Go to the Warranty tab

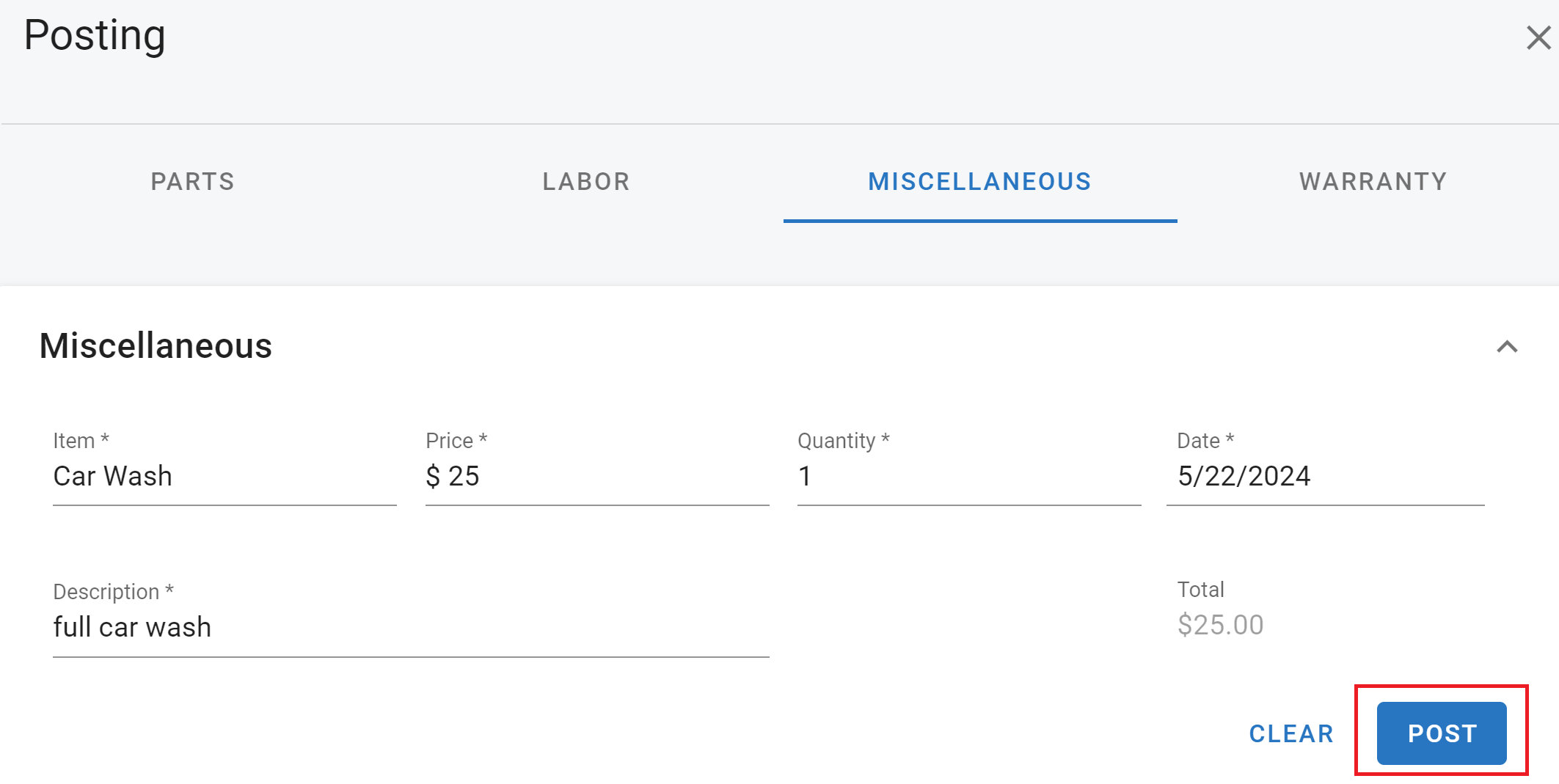[1373, 181]
